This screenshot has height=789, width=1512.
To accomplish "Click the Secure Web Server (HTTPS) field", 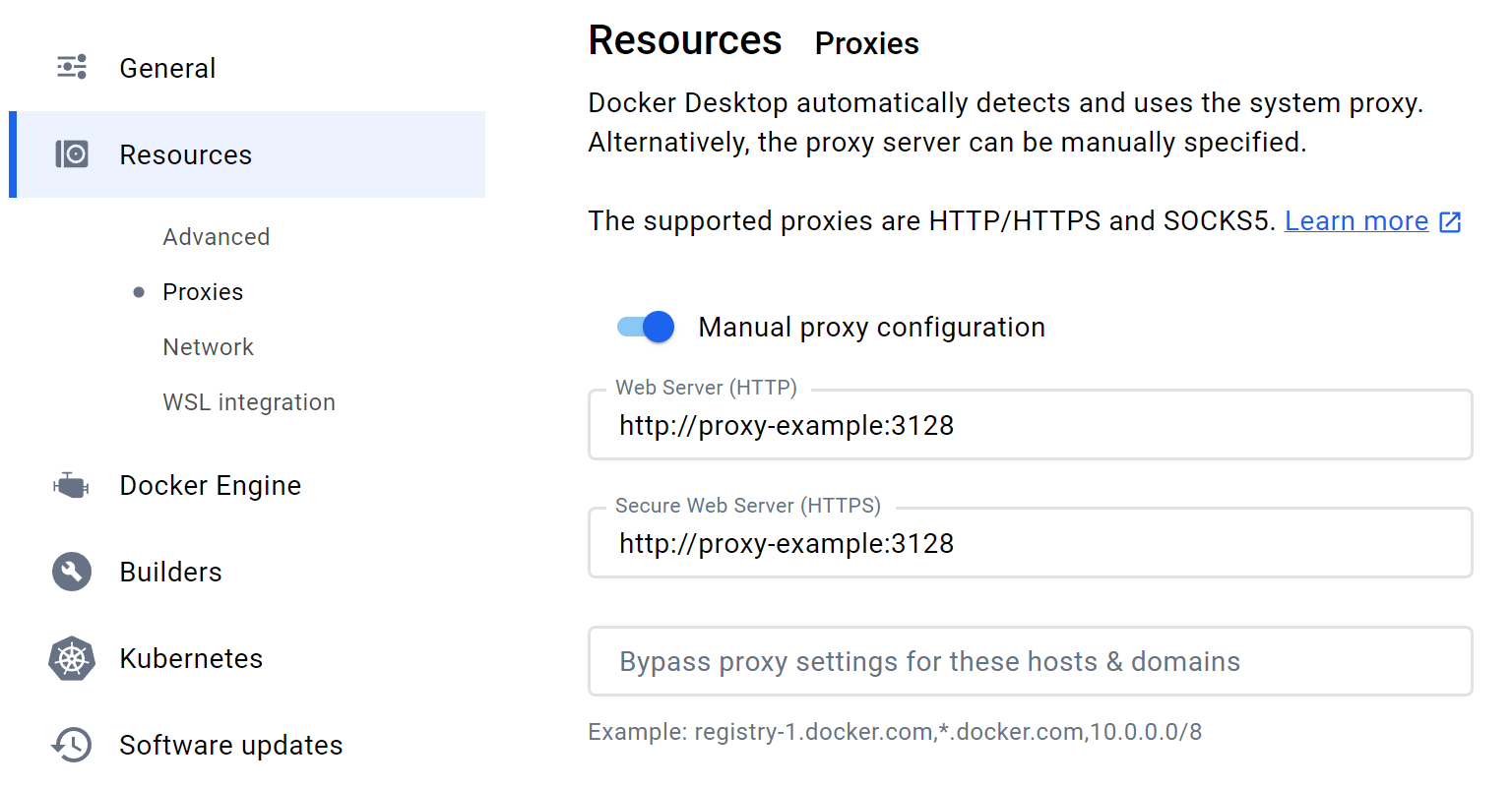I will (1030, 544).
